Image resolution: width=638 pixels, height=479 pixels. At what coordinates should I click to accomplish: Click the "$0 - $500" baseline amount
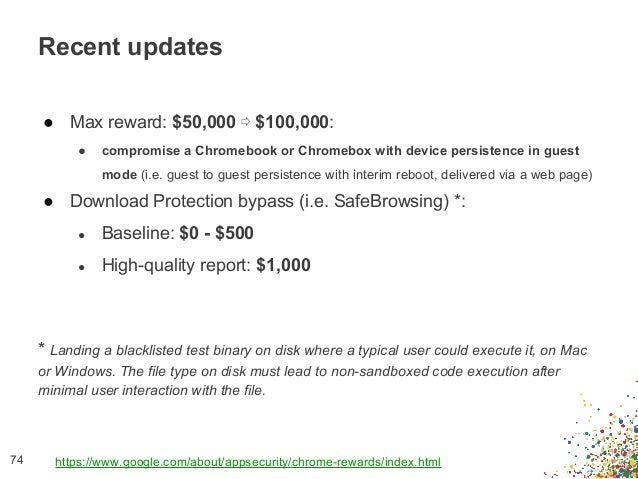(216, 234)
